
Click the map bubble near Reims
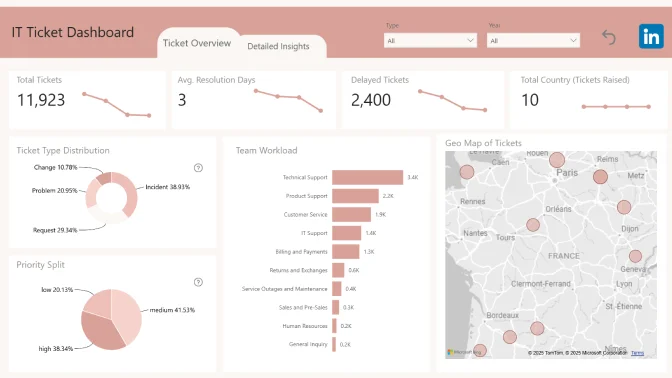[600, 177]
